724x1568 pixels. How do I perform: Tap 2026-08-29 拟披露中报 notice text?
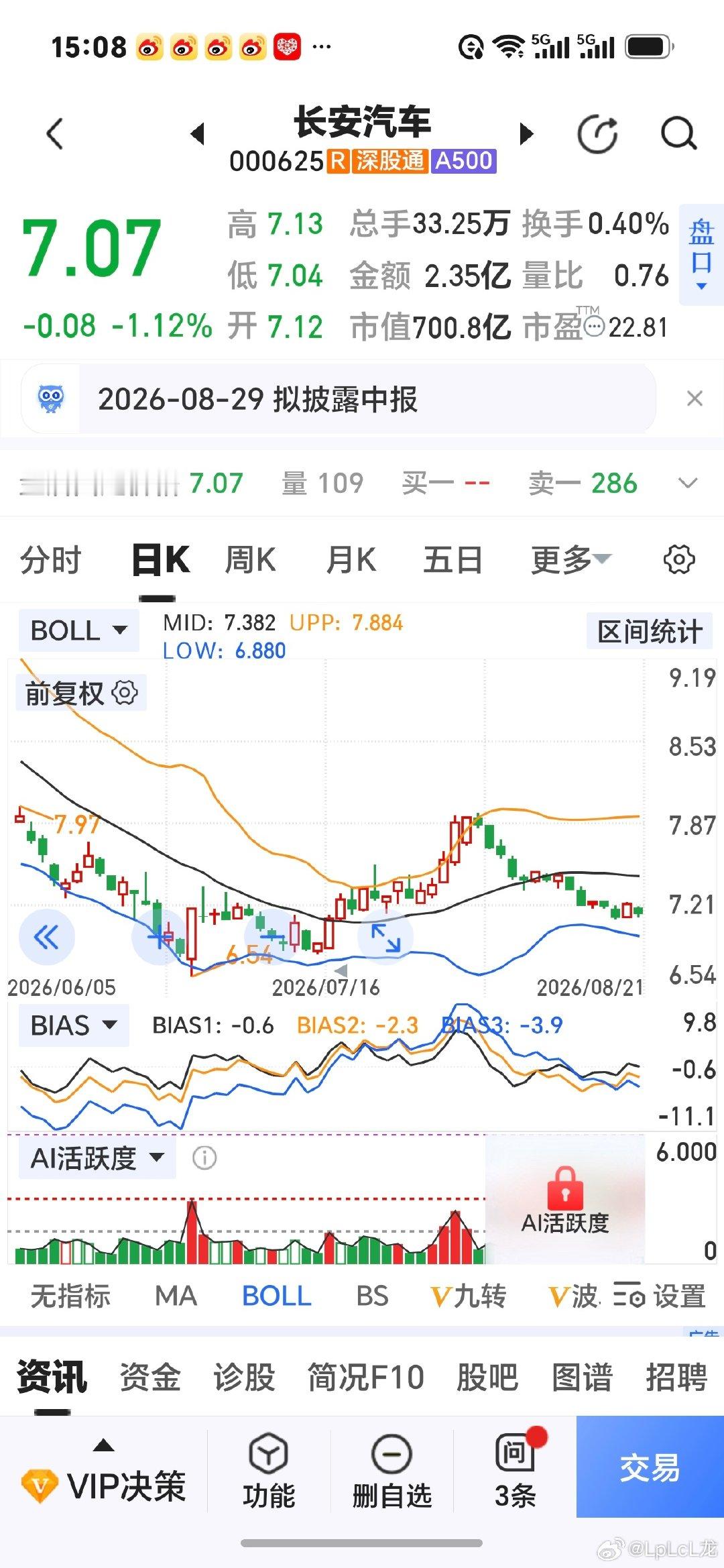(x=257, y=399)
